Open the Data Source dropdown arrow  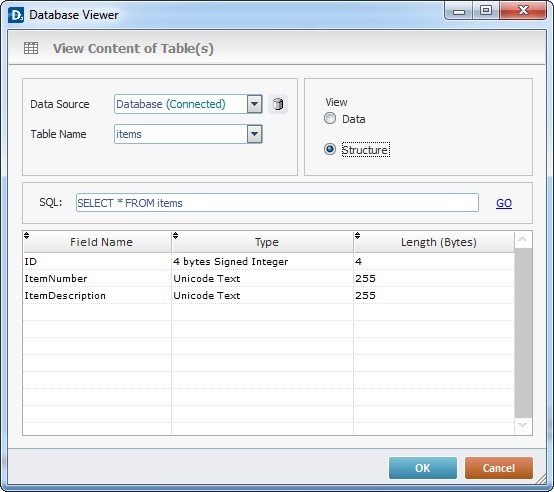point(254,104)
